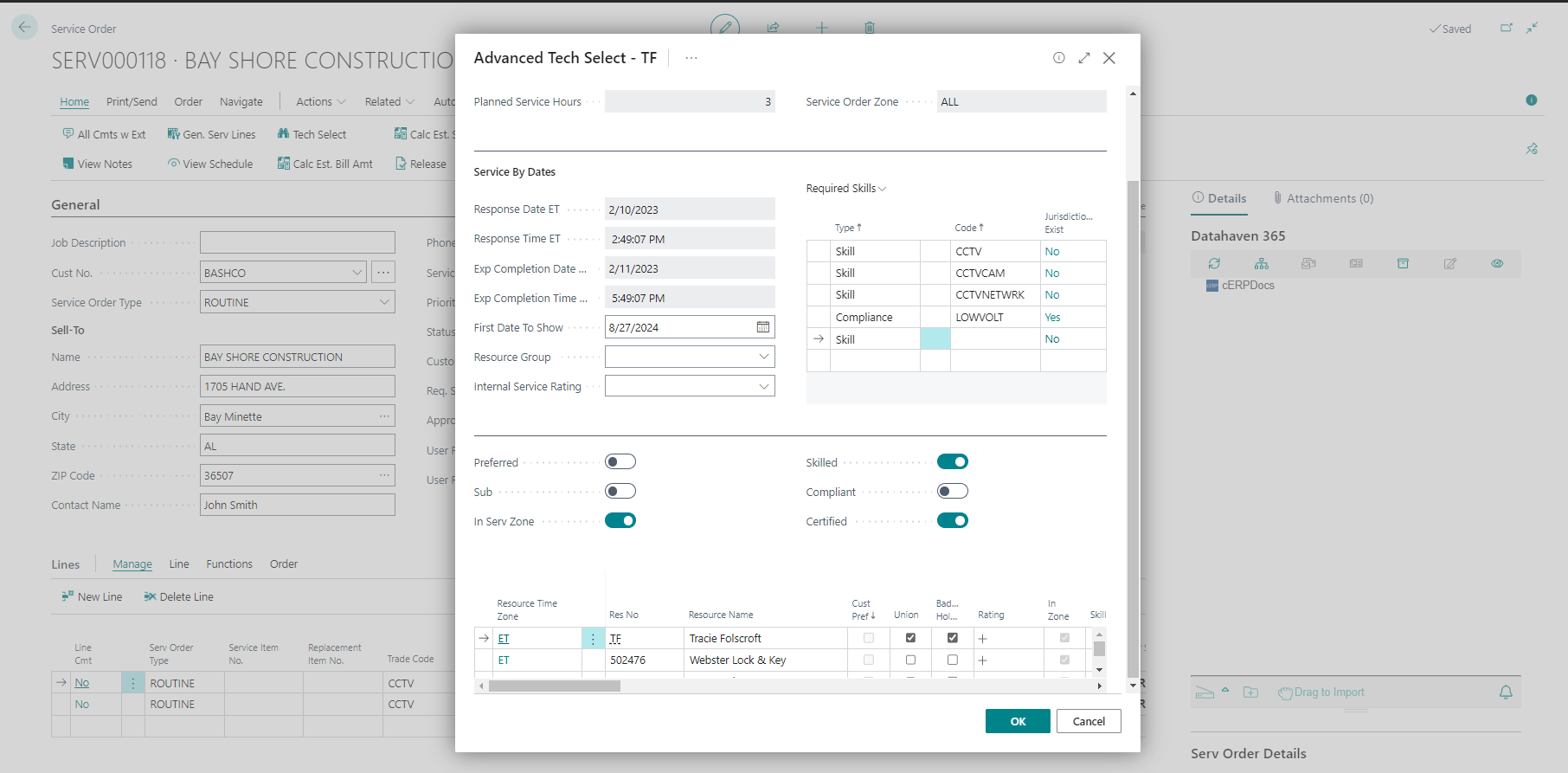The height and width of the screenshot is (773, 1568).
Task: Open the ZIP Code lookup ellipsis
Action: [384, 475]
